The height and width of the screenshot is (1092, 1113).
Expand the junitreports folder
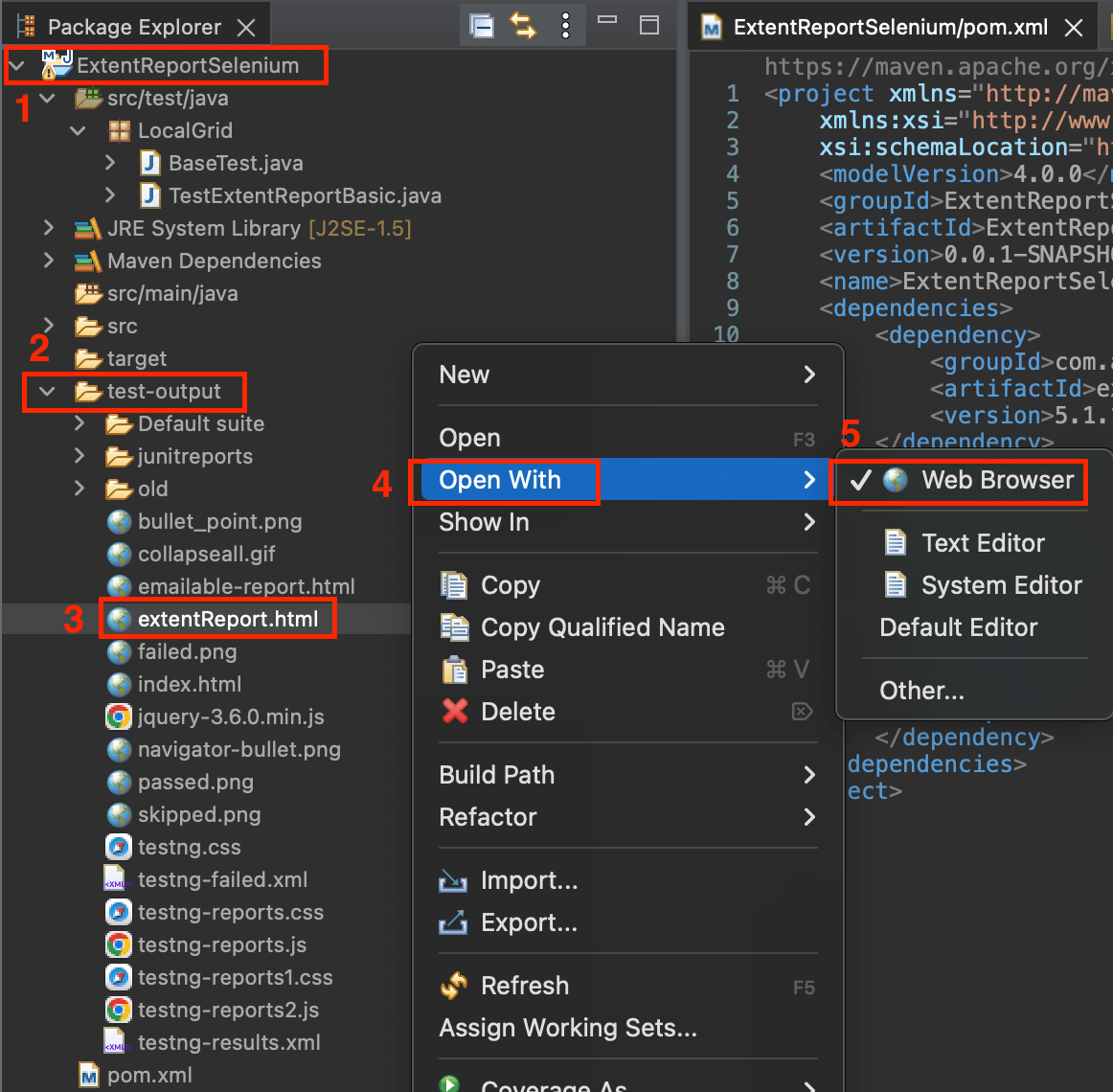click(79, 457)
